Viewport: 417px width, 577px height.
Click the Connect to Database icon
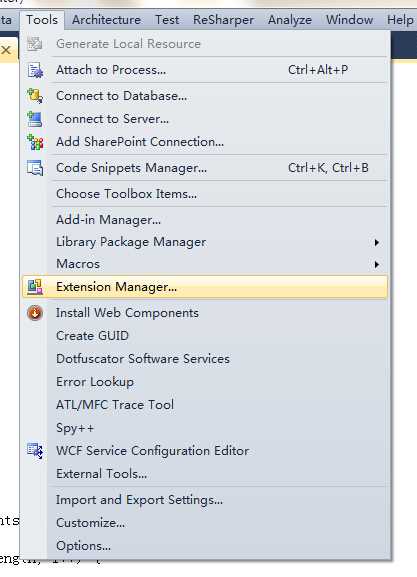[x=35, y=96]
